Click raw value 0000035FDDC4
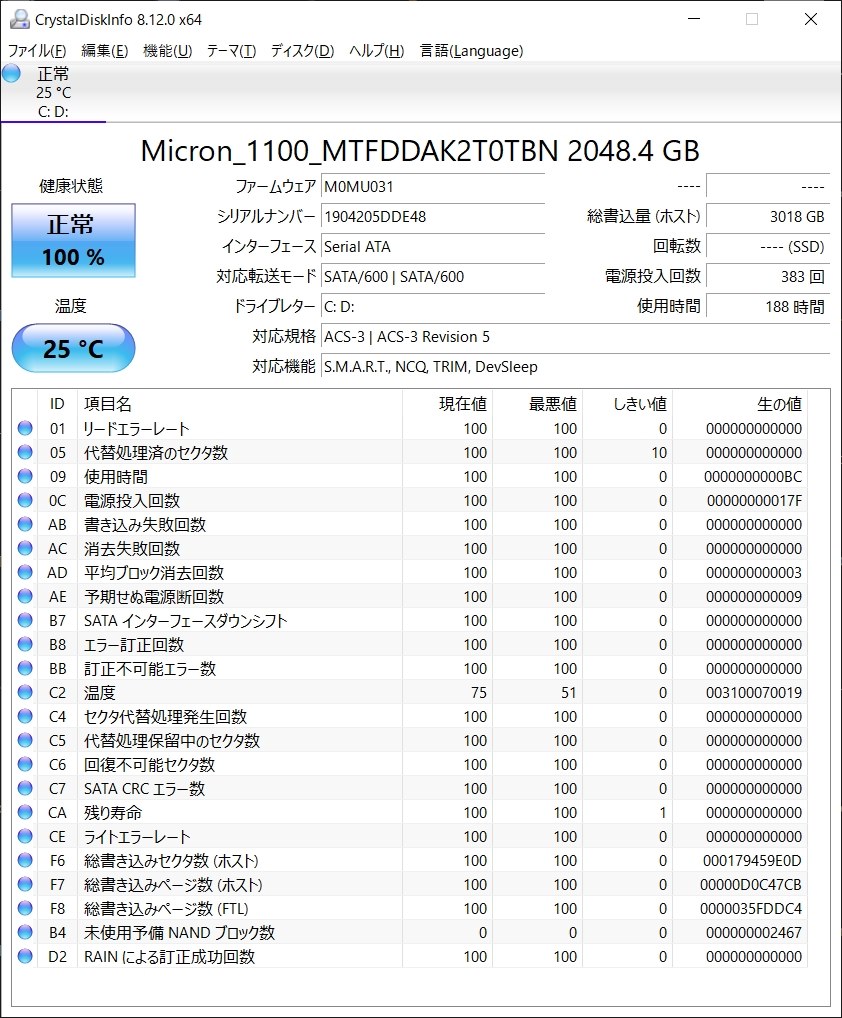The width and height of the screenshot is (842, 1018). click(750, 909)
